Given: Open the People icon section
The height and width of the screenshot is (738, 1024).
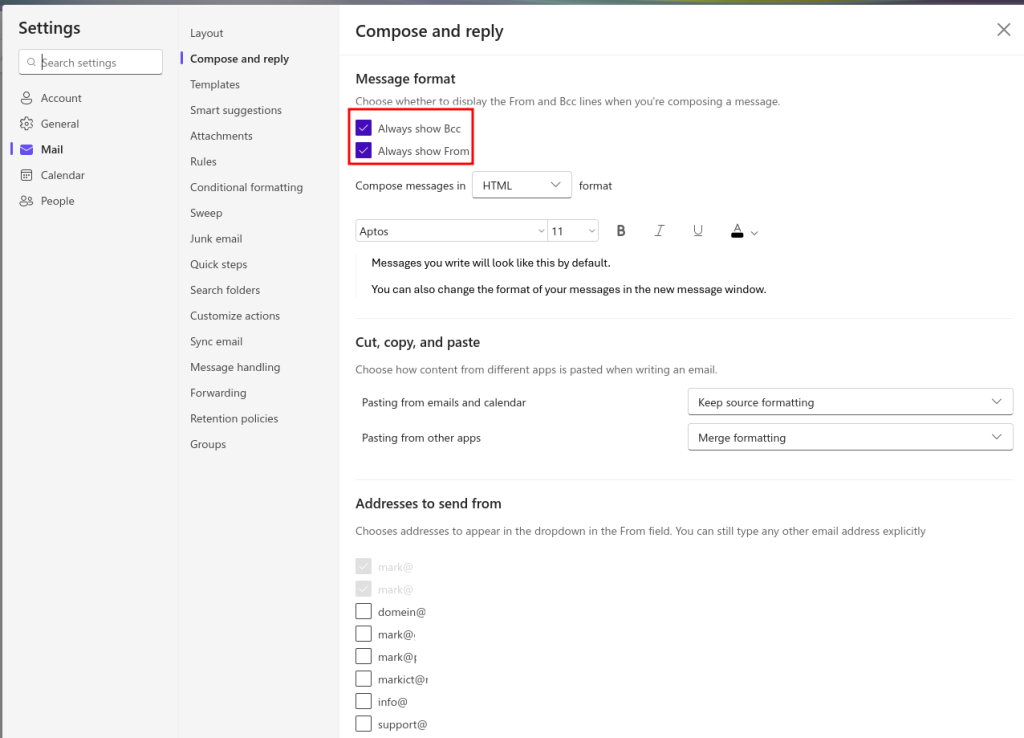Looking at the screenshot, I should (x=27, y=201).
